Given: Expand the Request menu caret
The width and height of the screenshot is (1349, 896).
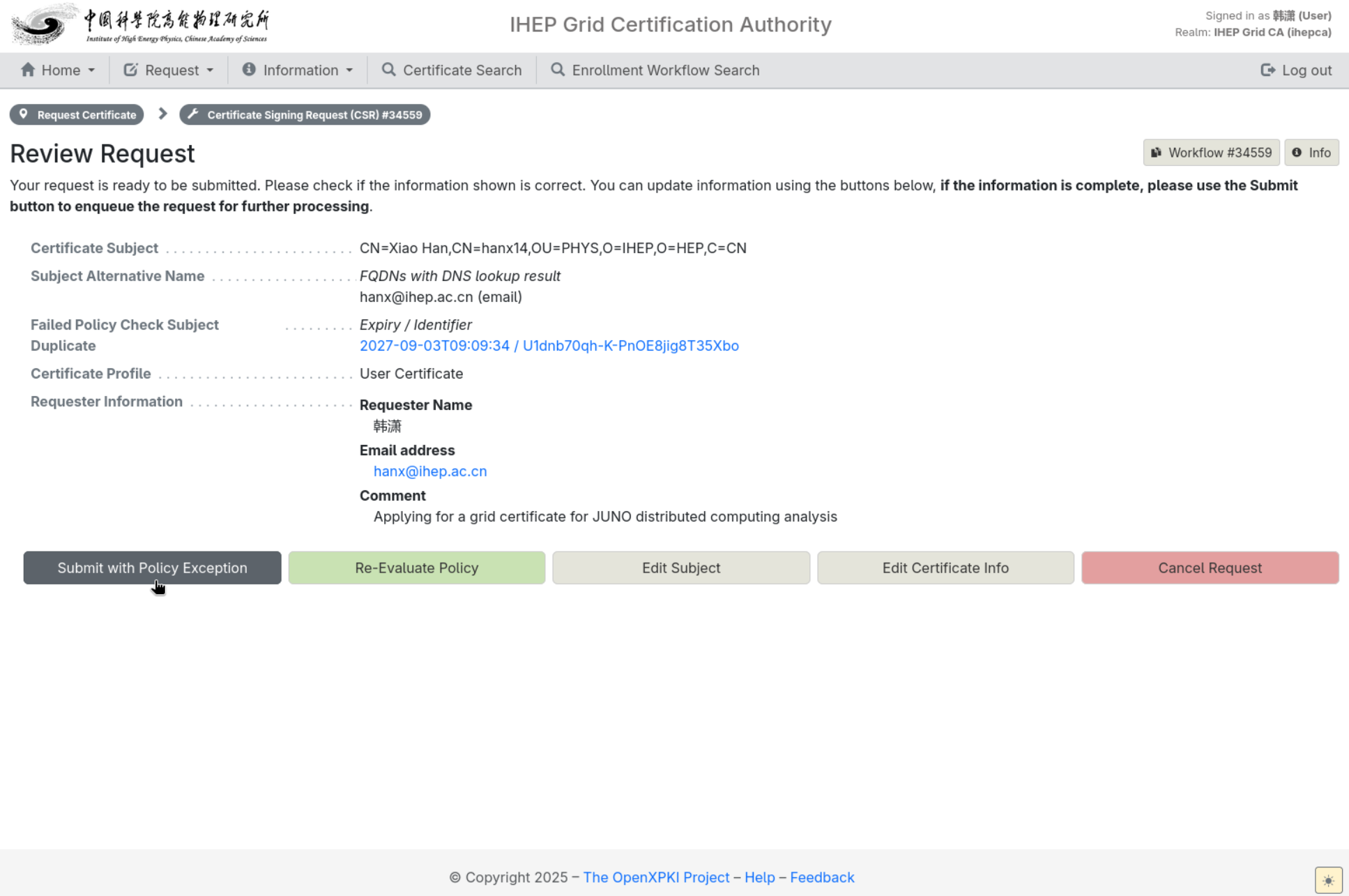Looking at the screenshot, I should point(210,70).
